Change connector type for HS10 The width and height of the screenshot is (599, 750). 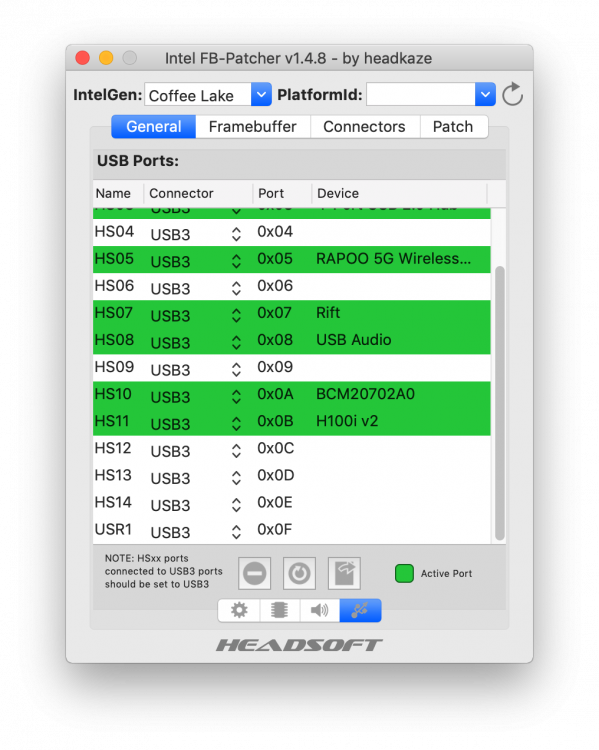236,397
